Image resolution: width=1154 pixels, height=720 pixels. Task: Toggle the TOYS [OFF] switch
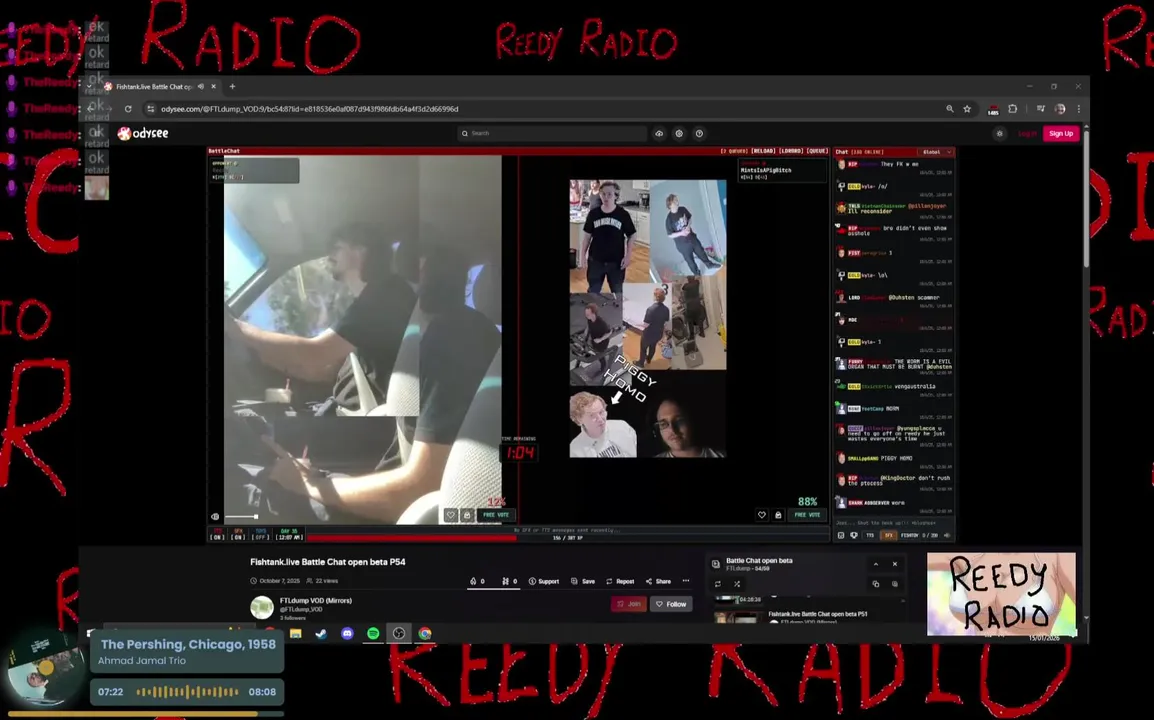pyautogui.click(x=261, y=534)
